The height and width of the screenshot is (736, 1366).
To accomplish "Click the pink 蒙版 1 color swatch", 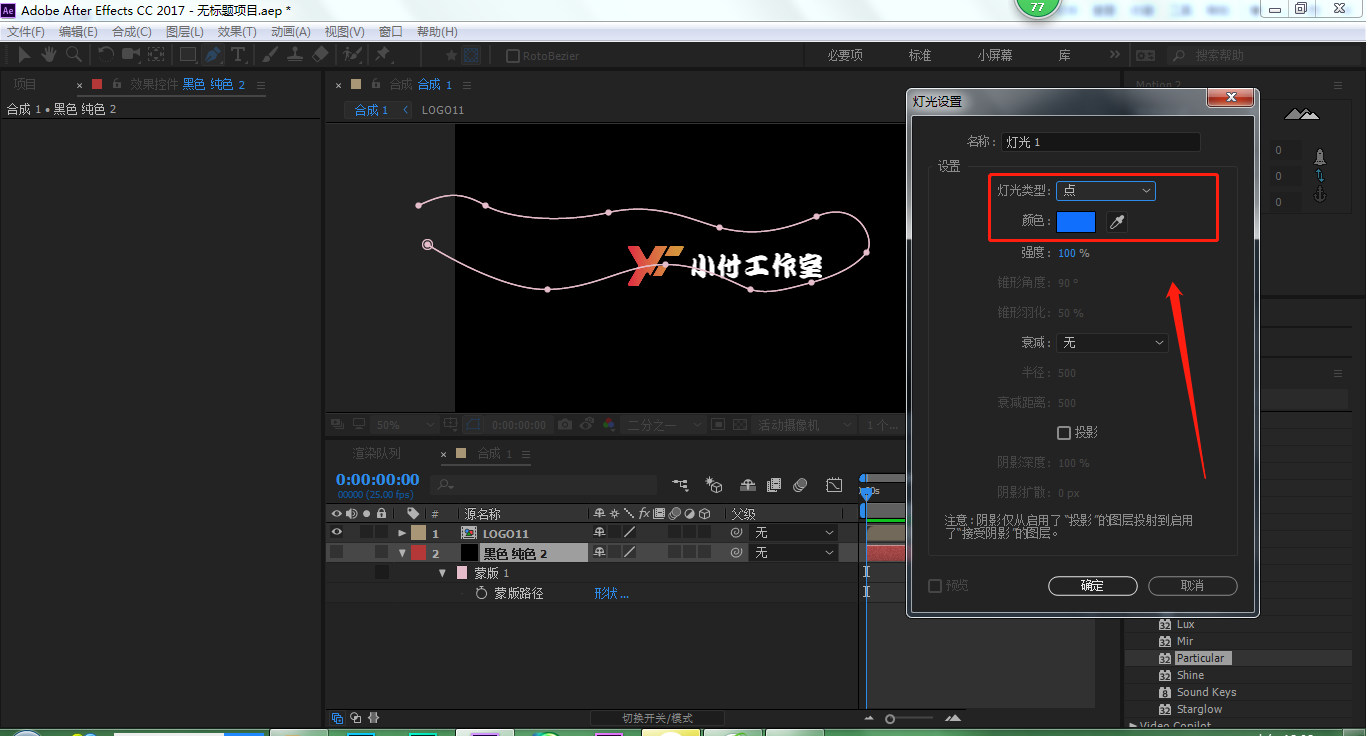I will point(462,573).
